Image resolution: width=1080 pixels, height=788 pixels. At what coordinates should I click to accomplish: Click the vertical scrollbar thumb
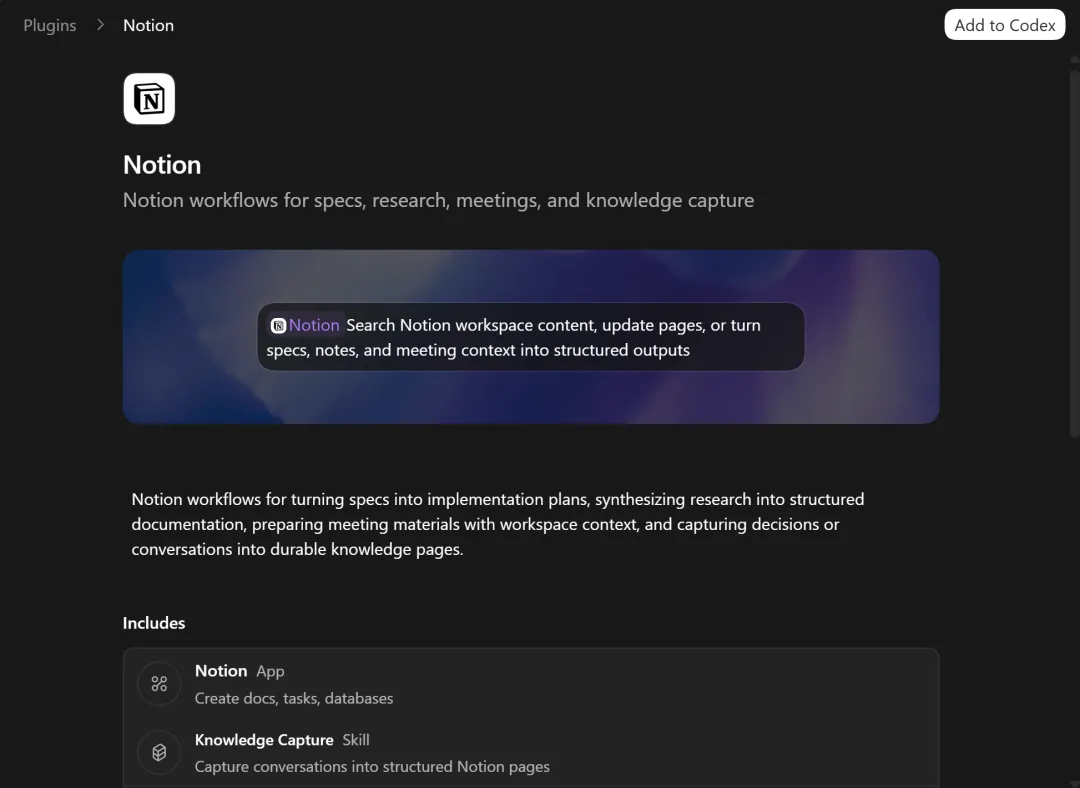(1074, 250)
